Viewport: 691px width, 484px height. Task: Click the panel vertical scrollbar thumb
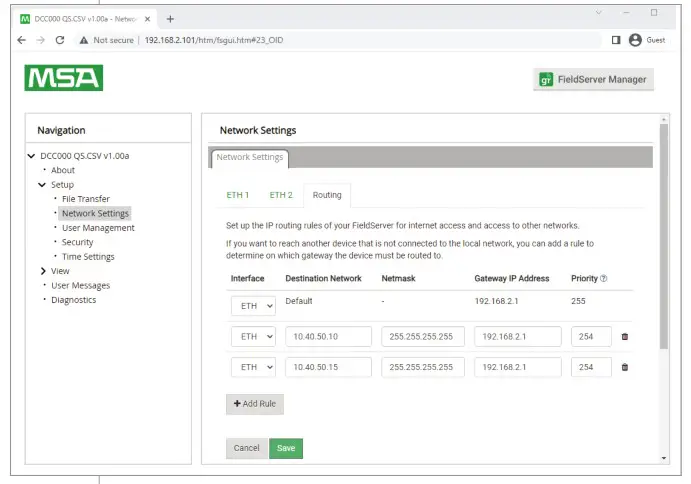click(664, 237)
